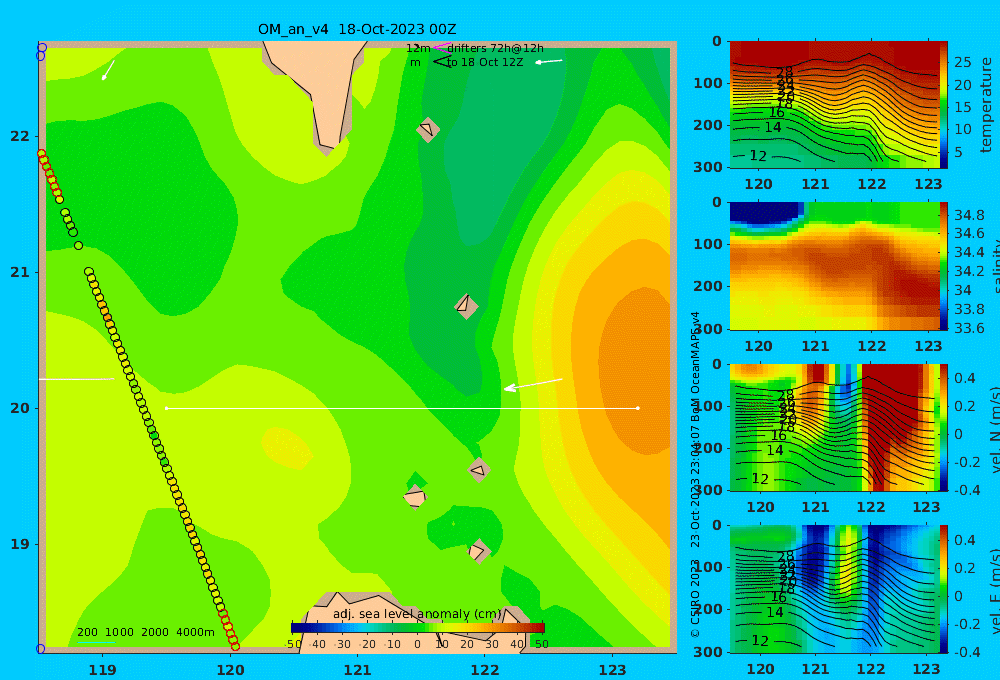1000x680 pixels.
Task: Click the 5 tick on temperature colorbar
Action: click(x=959, y=152)
